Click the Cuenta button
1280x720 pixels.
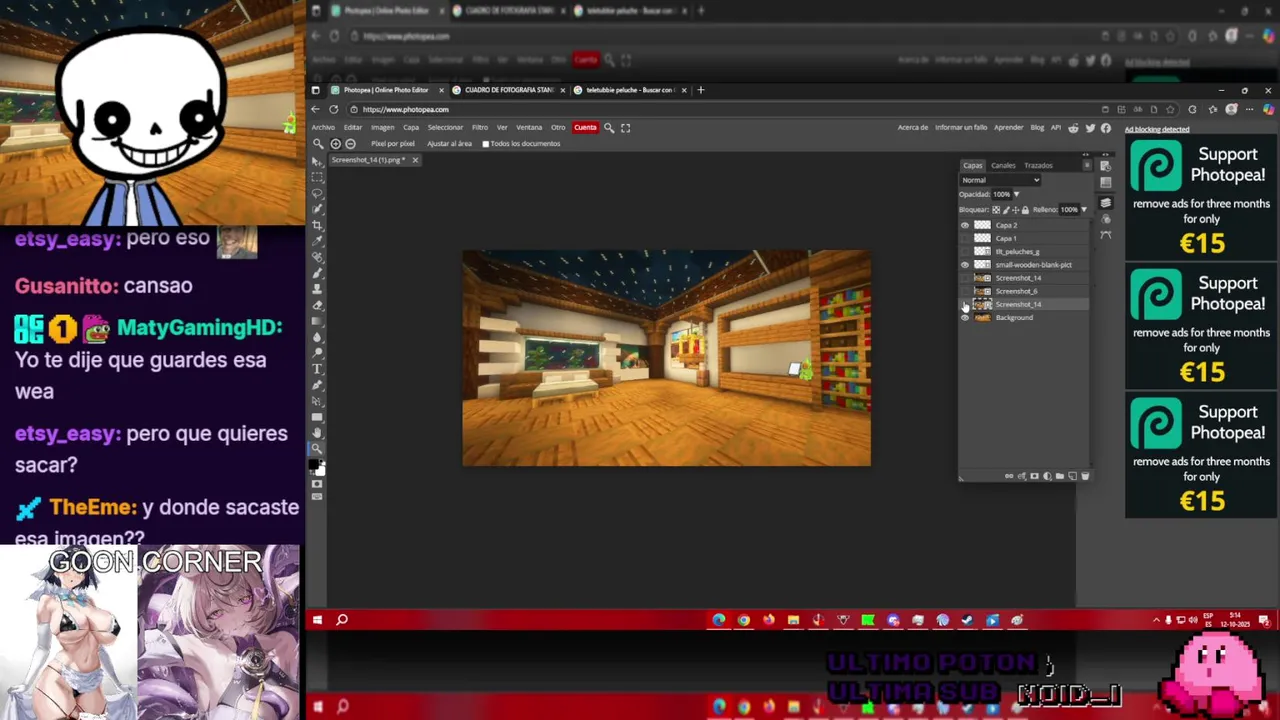pyautogui.click(x=586, y=127)
